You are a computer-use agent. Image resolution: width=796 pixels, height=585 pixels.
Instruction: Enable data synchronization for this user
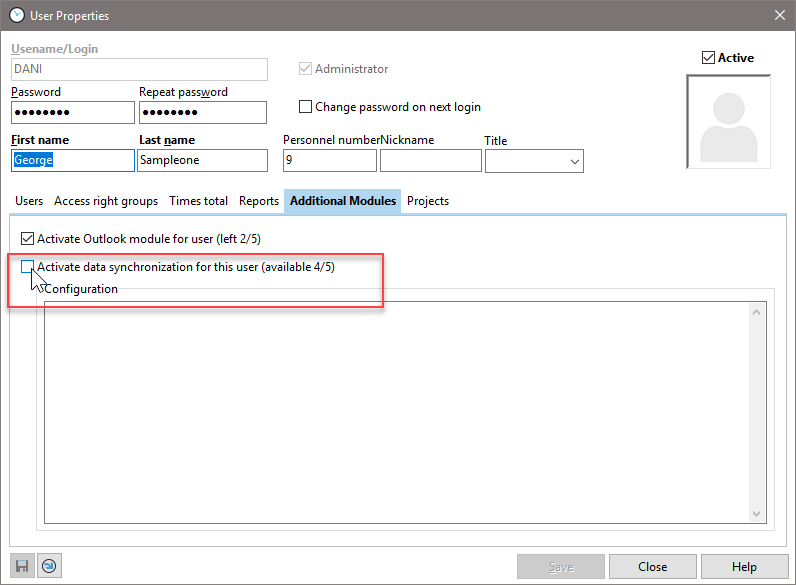coord(28,267)
